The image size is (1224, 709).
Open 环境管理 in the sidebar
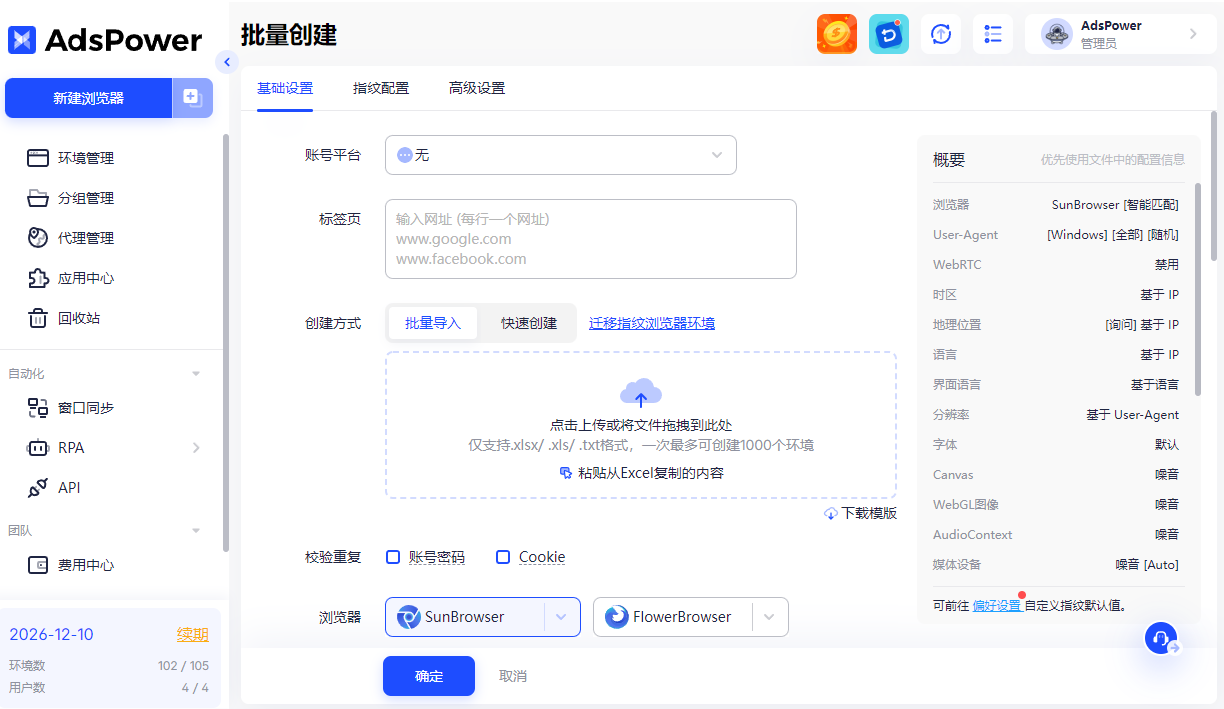click(x=86, y=158)
